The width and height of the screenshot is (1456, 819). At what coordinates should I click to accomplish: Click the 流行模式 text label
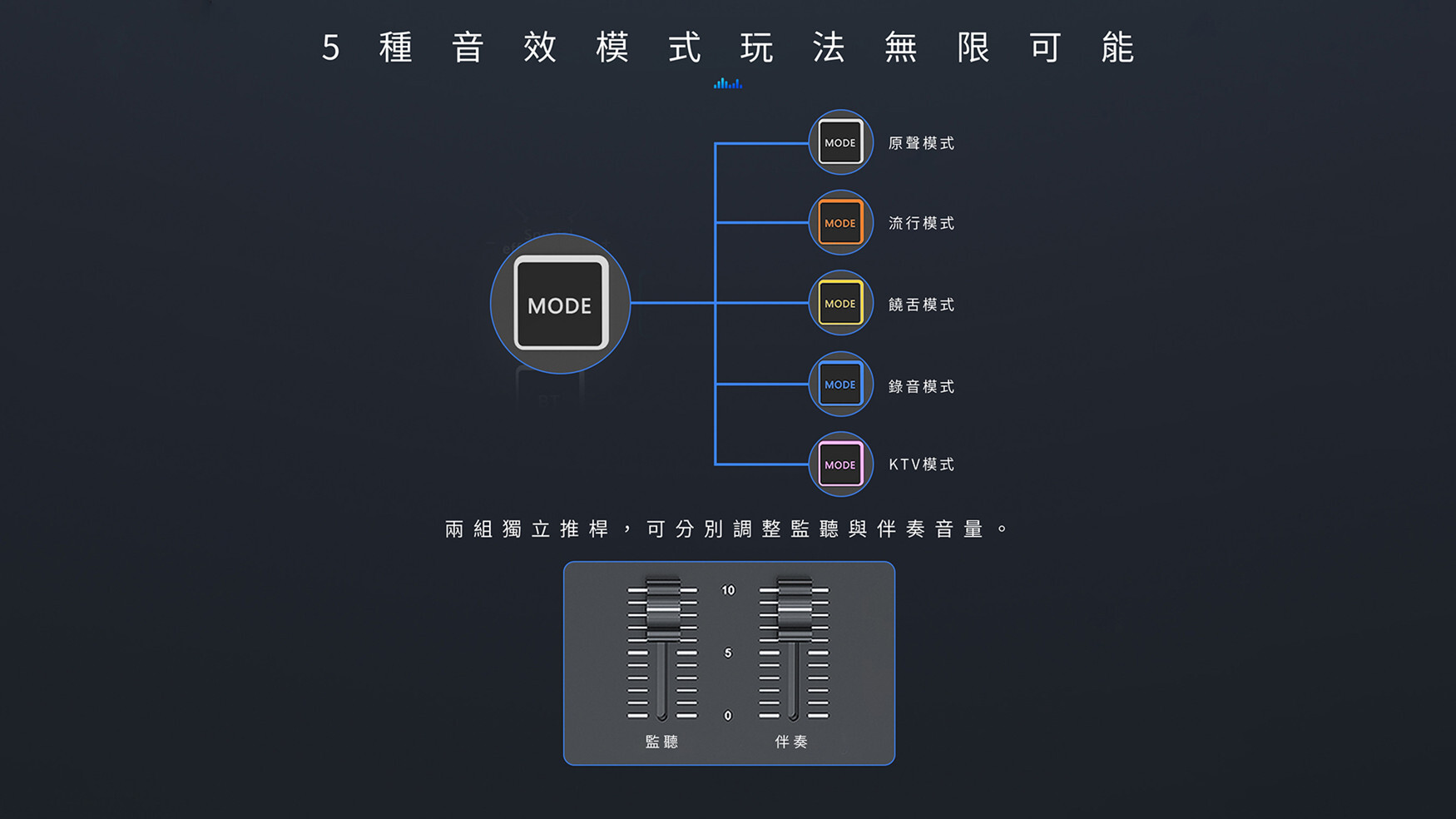[x=921, y=223]
